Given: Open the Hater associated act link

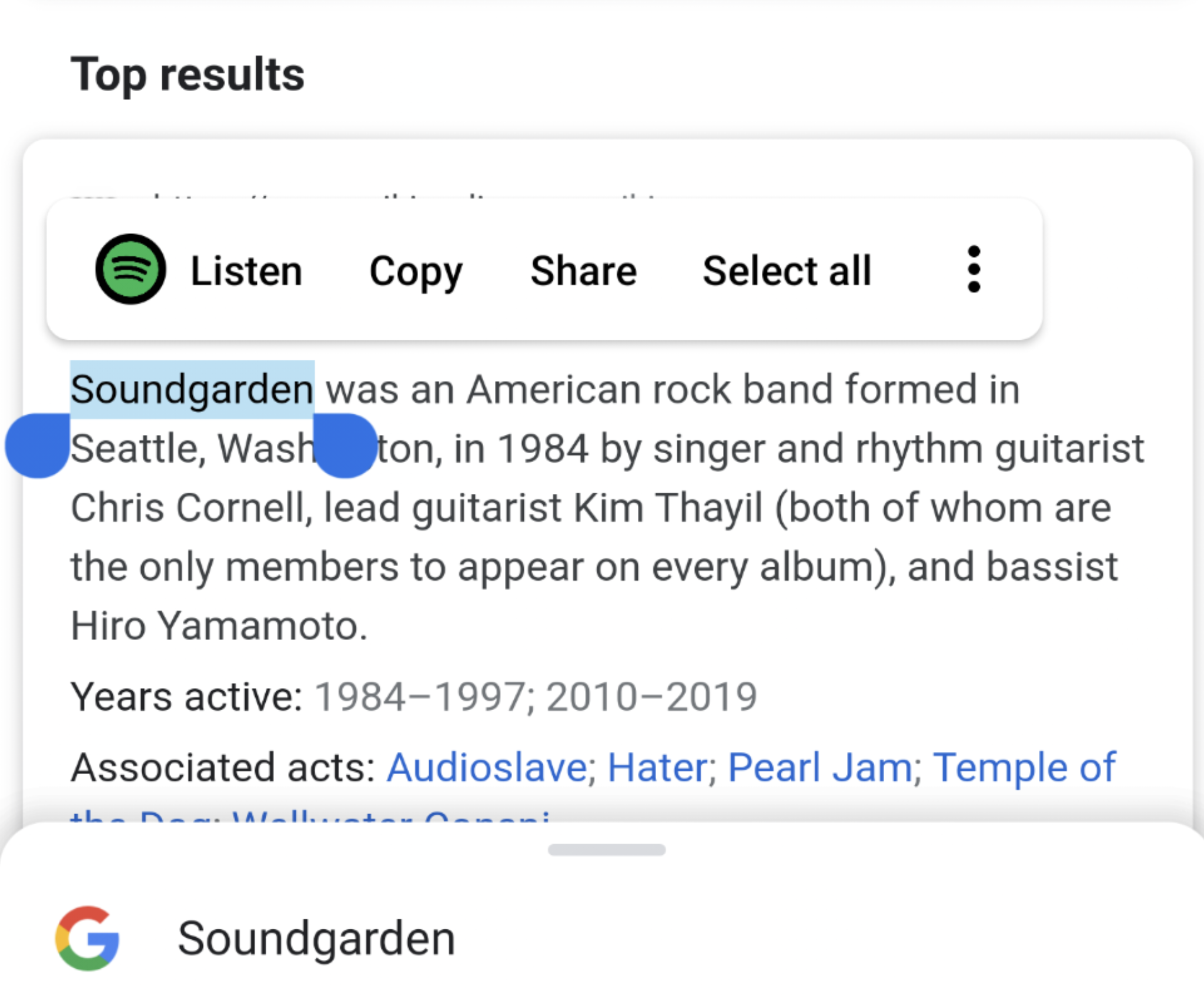Looking at the screenshot, I should tap(657, 767).
